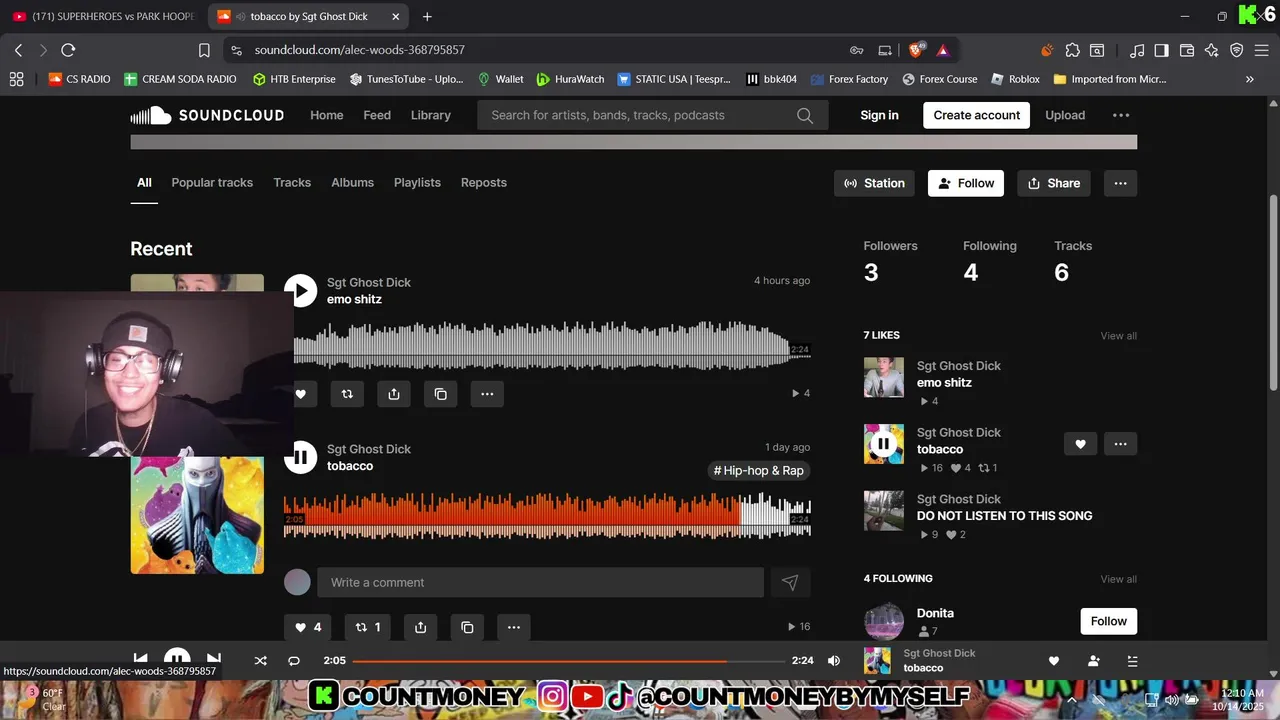Open profile more options menu

coord(1120,183)
